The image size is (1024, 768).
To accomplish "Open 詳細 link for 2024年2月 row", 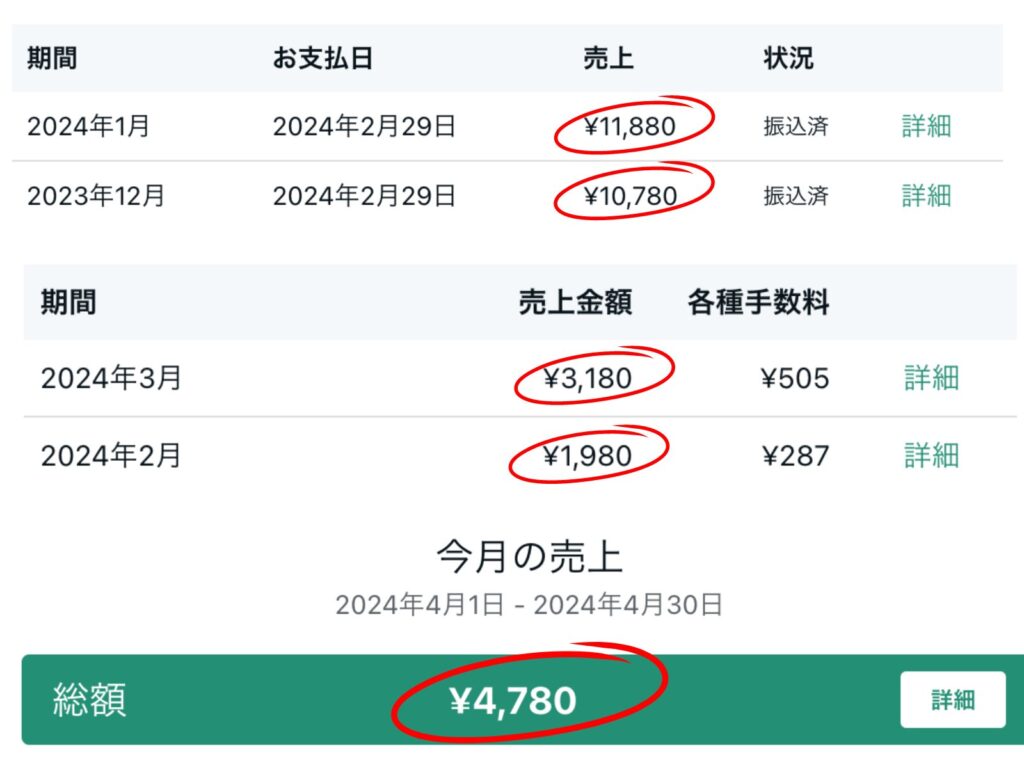I will (x=931, y=455).
